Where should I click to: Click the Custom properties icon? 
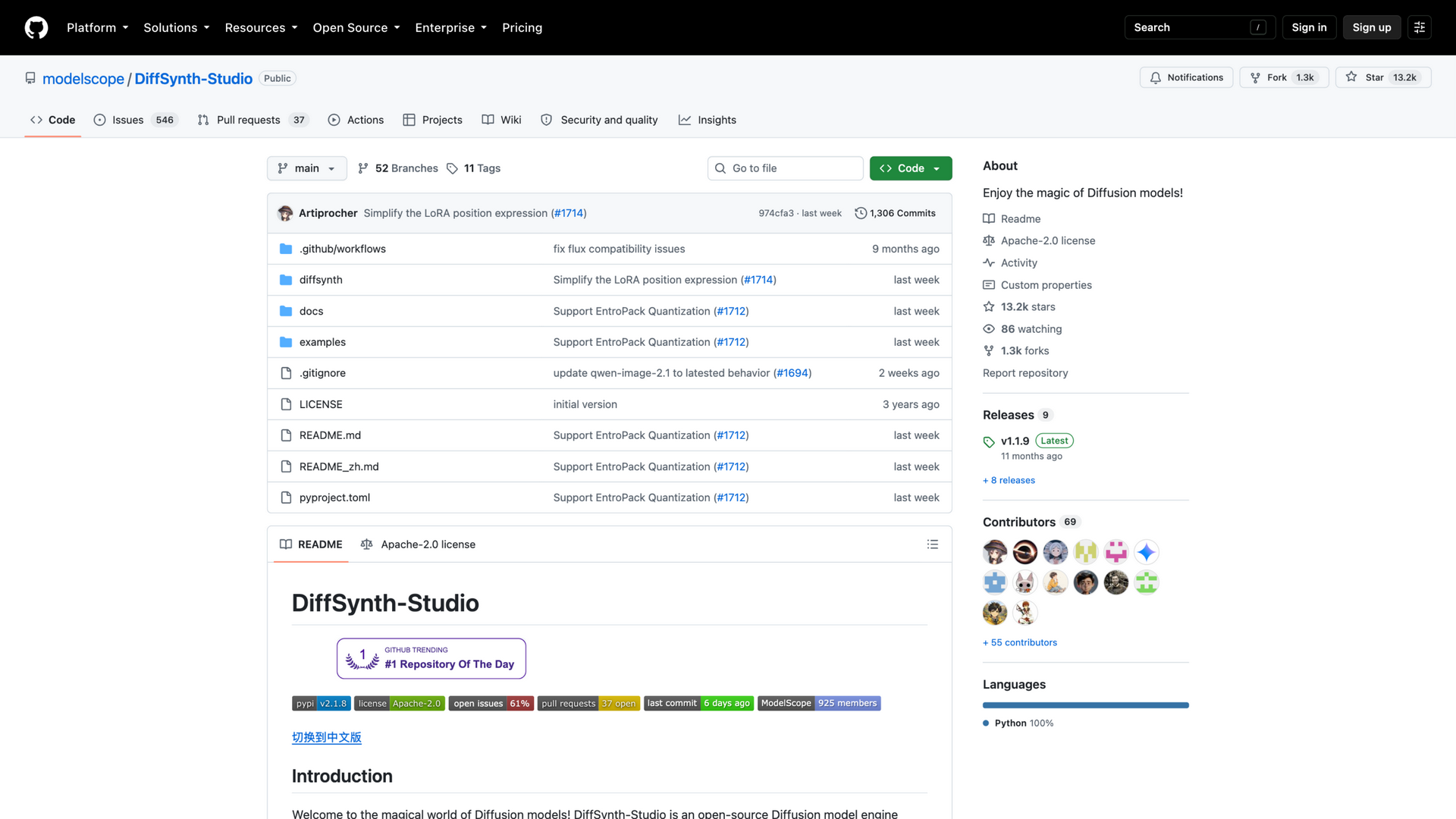click(x=989, y=285)
